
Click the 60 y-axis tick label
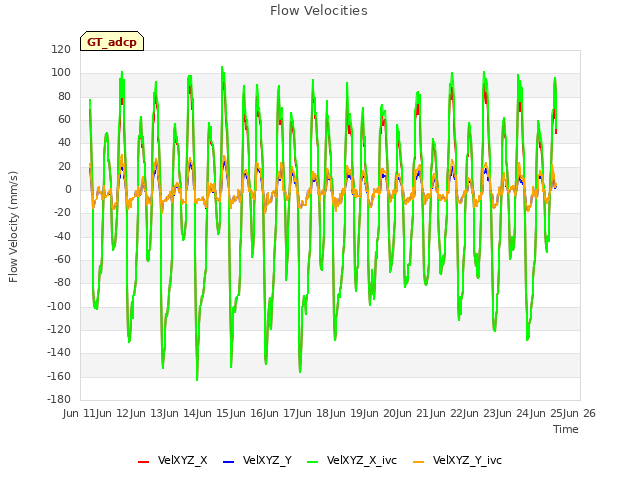tap(64, 120)
